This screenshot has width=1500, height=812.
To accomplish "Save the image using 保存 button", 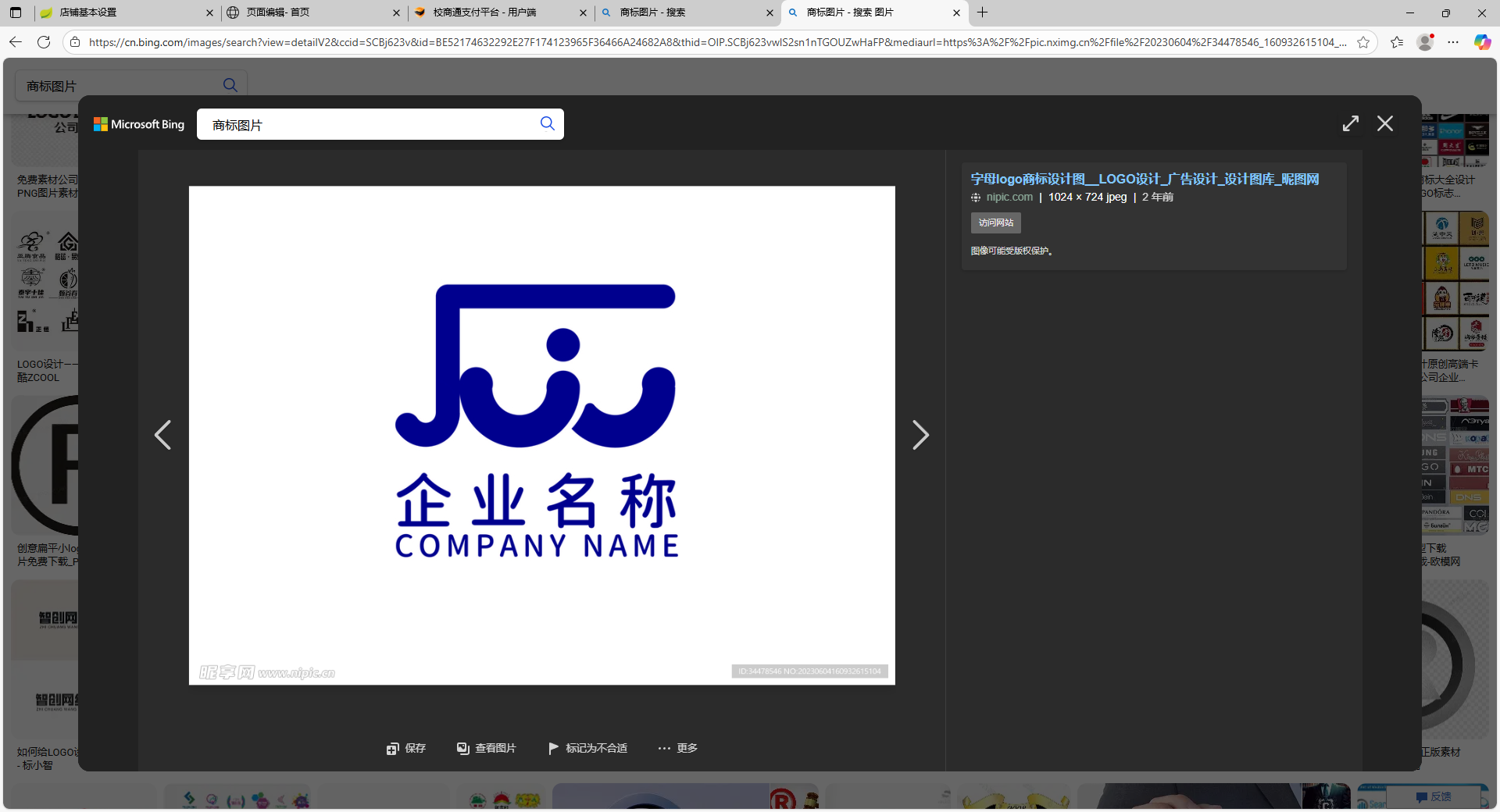I will 406,748.
